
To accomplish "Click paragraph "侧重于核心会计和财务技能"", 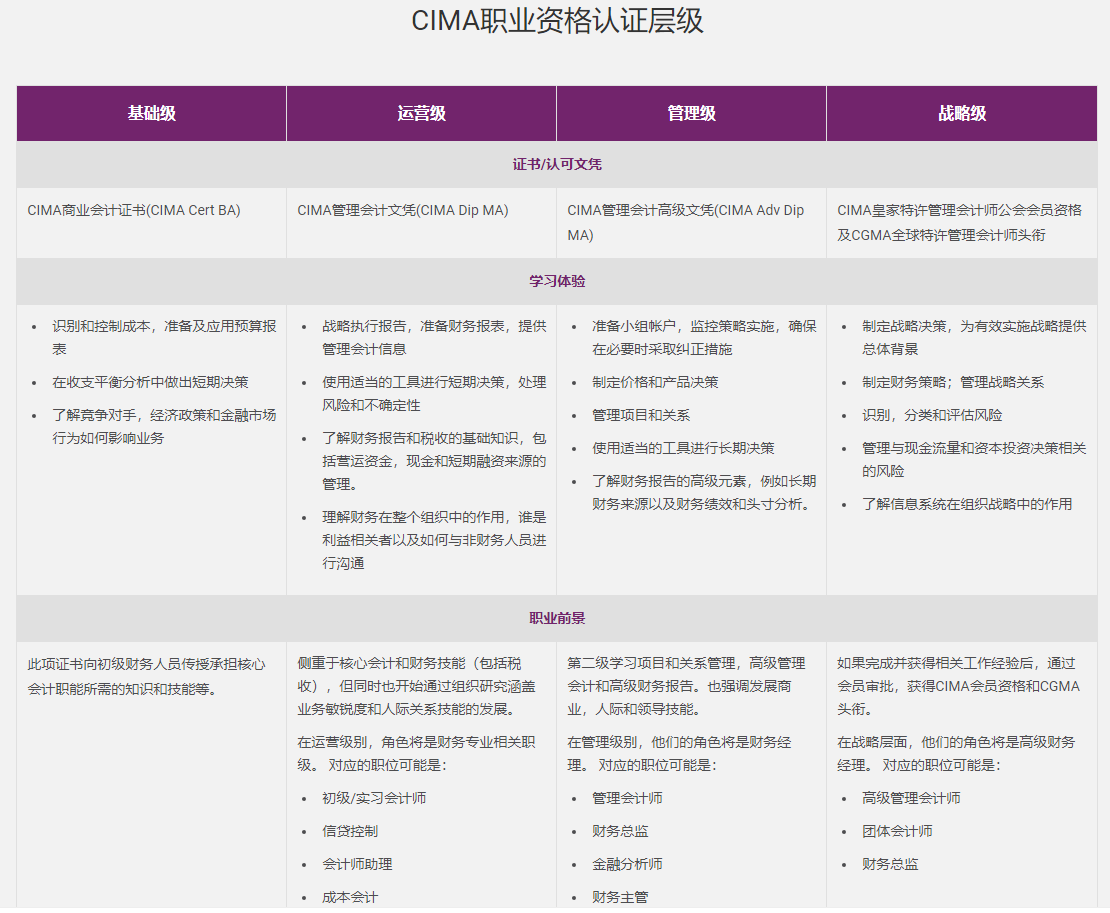I will [x=416, y=687].
